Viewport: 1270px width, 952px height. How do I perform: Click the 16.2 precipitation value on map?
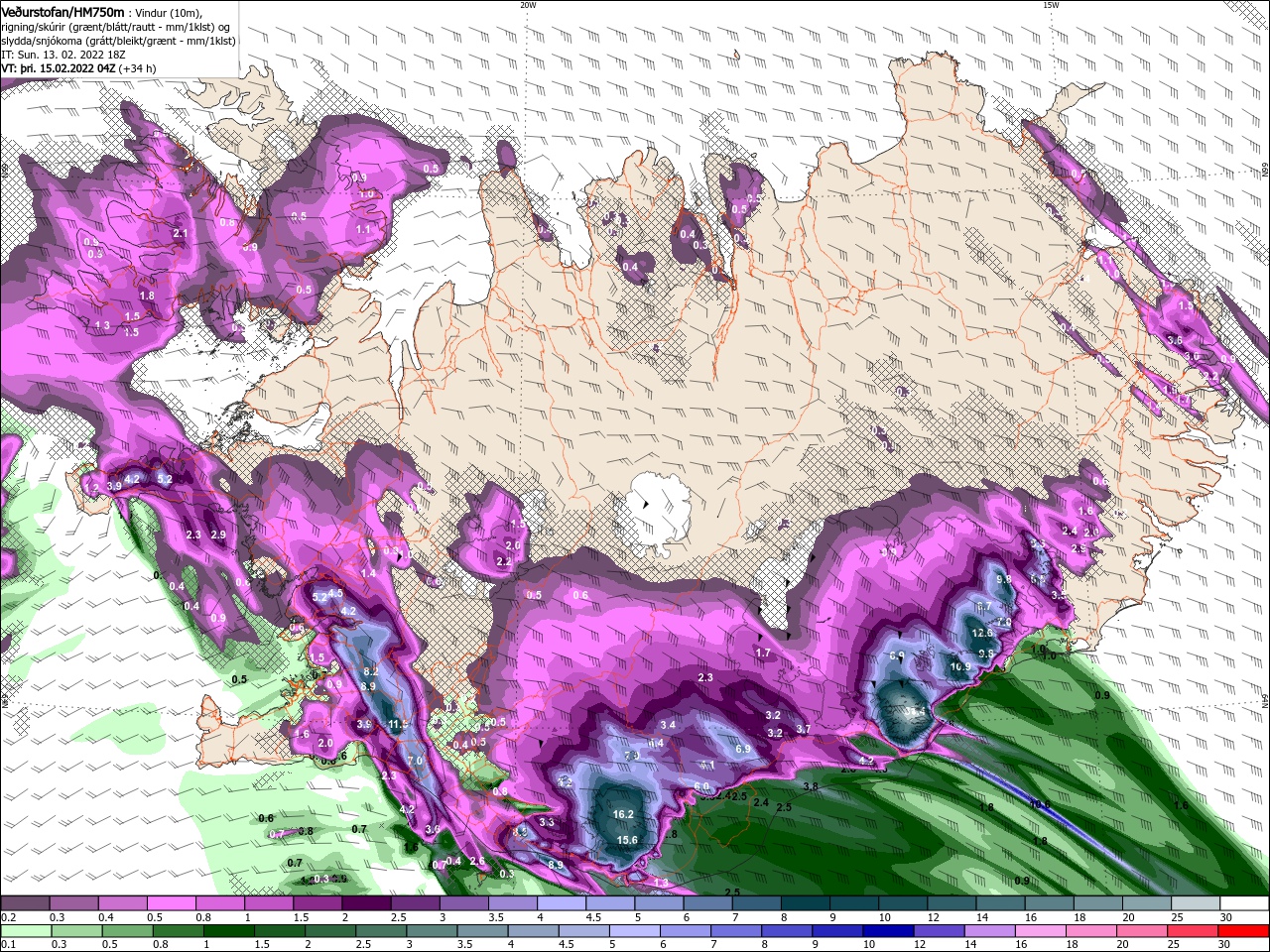623,814
